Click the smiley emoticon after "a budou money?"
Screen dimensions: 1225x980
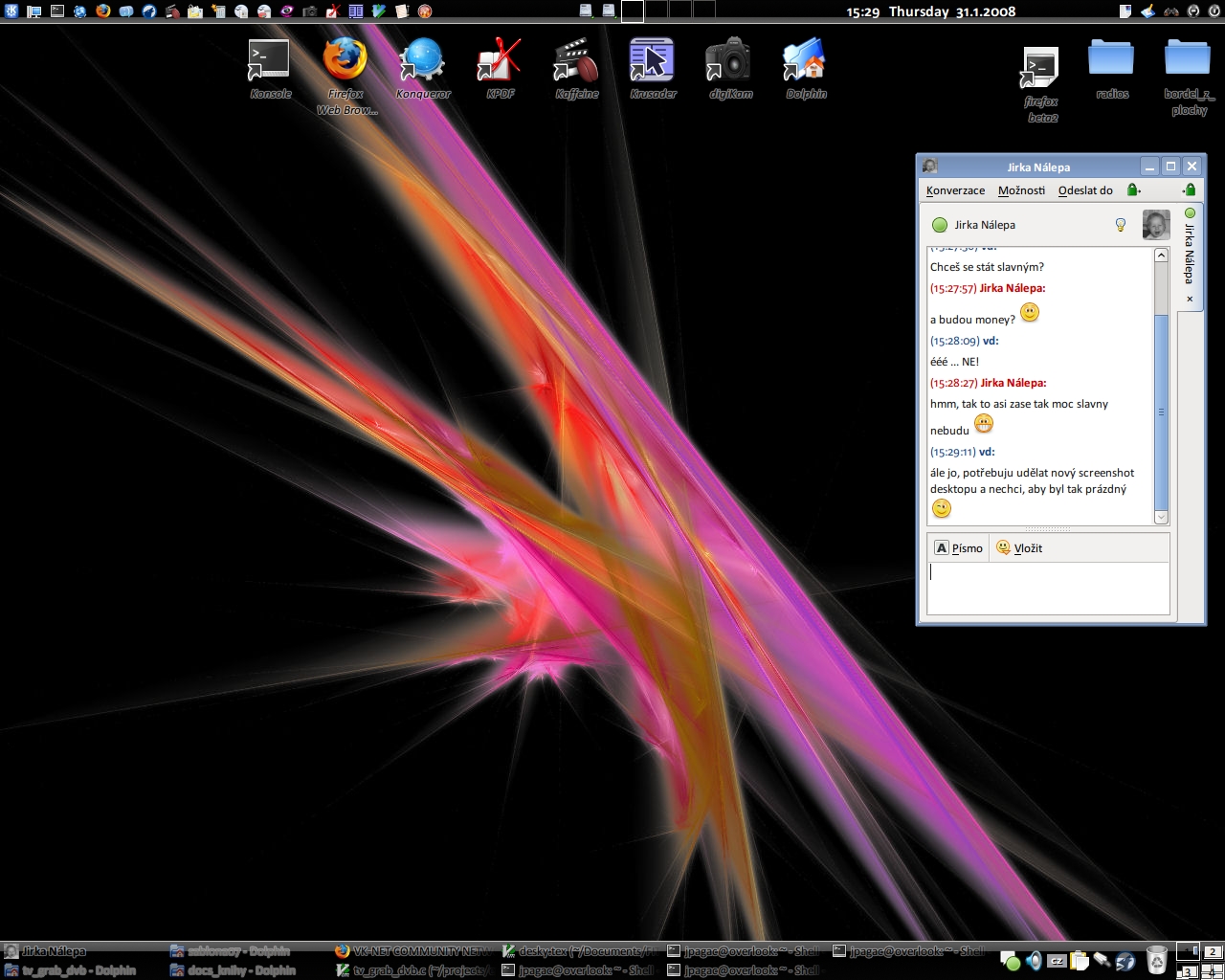[x=1030, y=312]
